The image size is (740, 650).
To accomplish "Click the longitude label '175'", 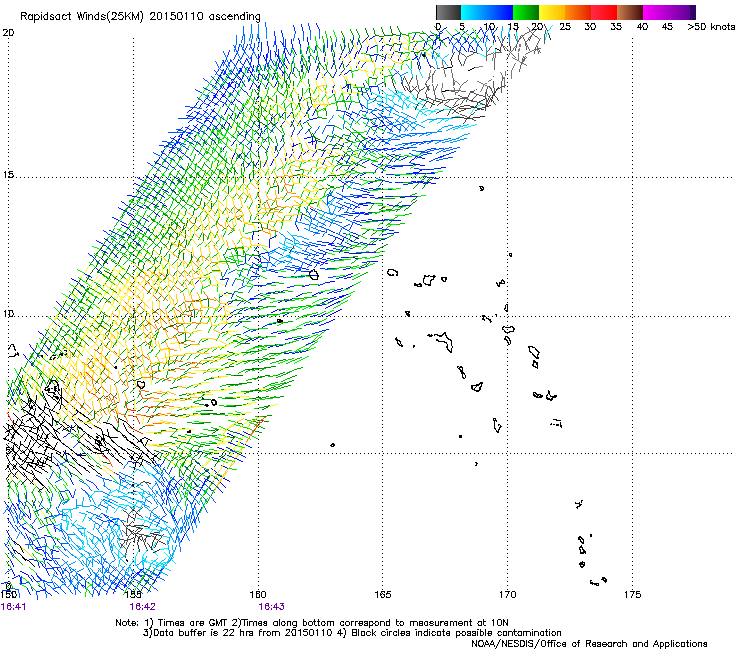I will point(632,594).
